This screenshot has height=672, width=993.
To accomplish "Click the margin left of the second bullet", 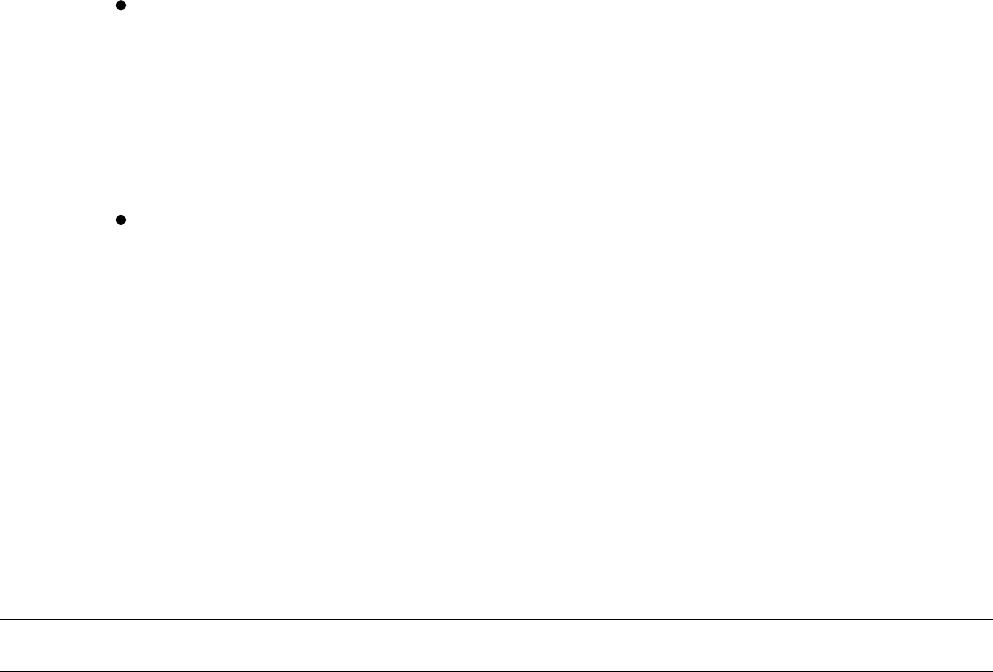I will coord(57,220).
